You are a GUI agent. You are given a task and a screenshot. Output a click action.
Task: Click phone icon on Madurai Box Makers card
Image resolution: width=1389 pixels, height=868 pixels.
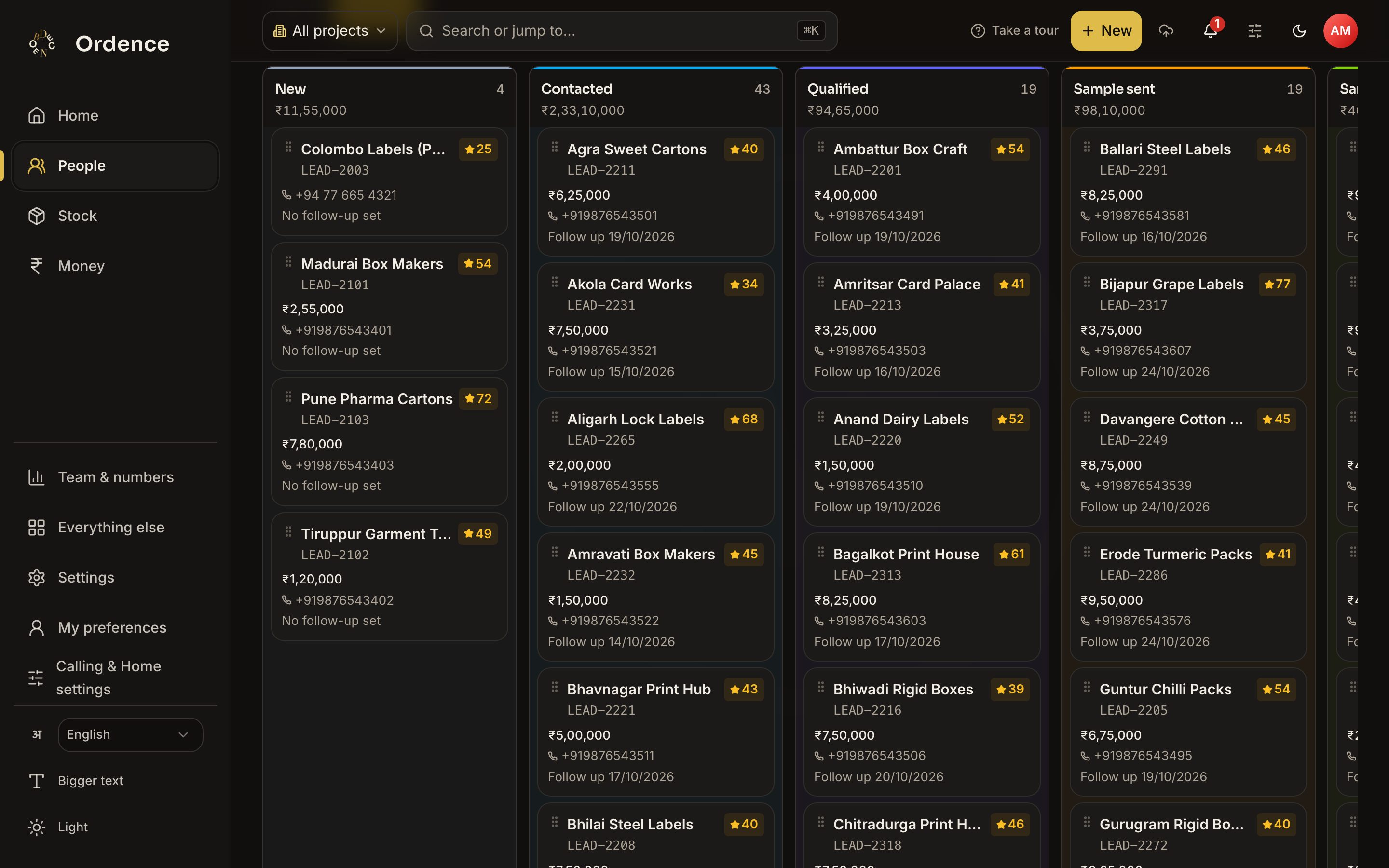(x=287, y=330)
